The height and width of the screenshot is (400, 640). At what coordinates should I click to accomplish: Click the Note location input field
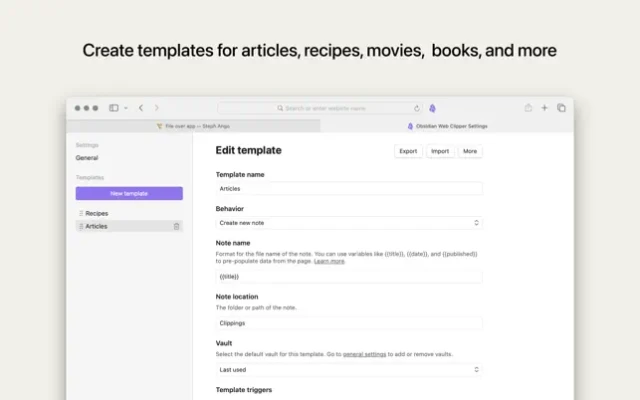click(x=349, y=323)
